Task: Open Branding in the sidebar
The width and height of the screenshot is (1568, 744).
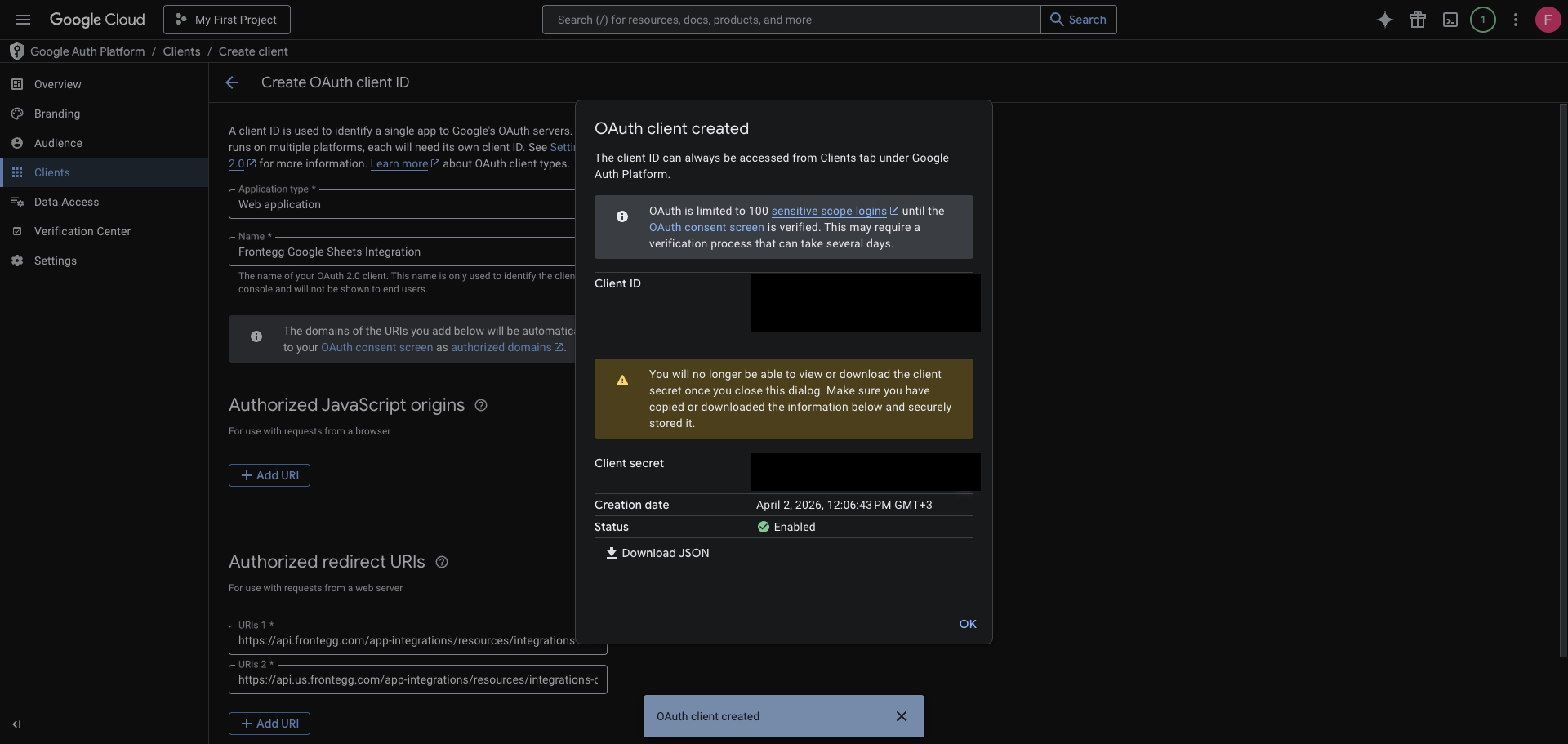Action: (104, 114)
